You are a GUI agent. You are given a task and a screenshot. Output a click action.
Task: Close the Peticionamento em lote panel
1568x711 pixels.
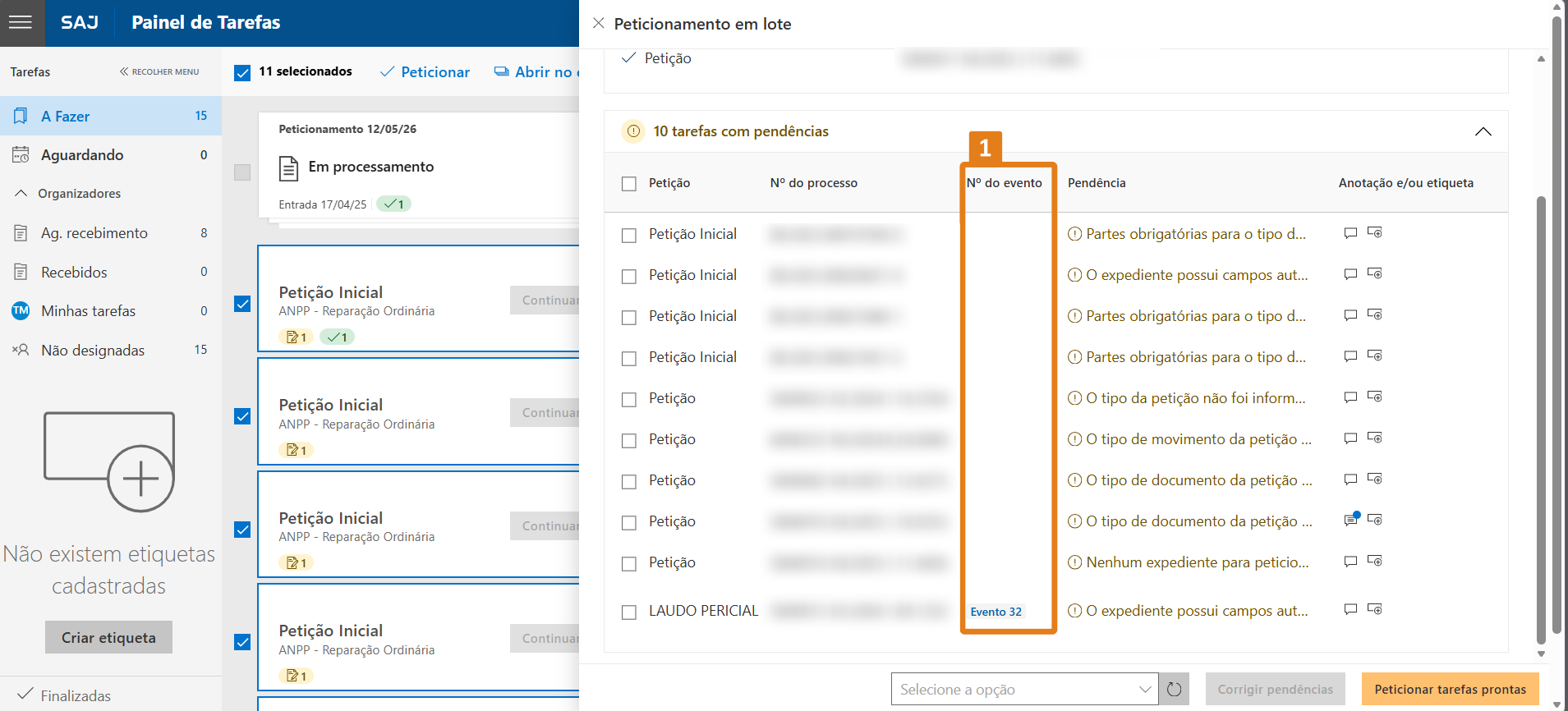(x=599, y=23)
